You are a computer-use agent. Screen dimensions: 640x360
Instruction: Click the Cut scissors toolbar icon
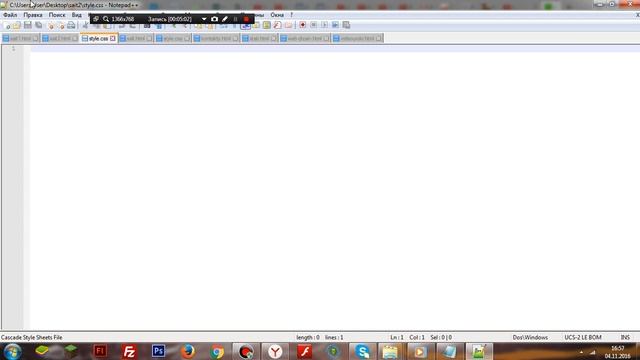coord(85,25)
